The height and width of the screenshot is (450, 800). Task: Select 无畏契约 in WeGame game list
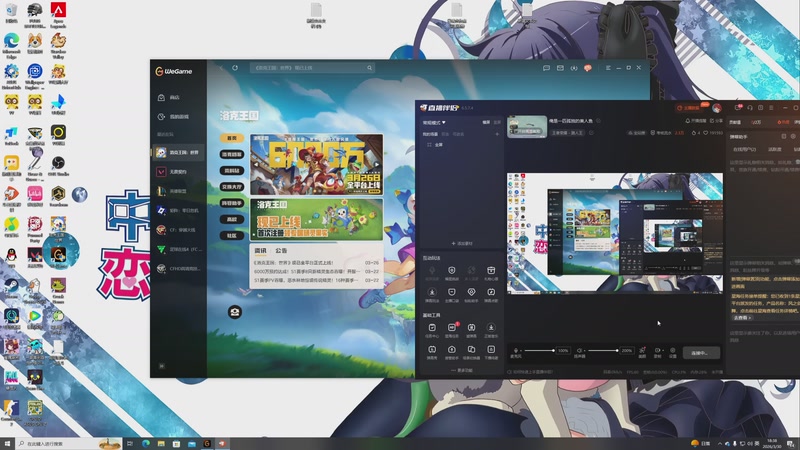coord(172,171)
